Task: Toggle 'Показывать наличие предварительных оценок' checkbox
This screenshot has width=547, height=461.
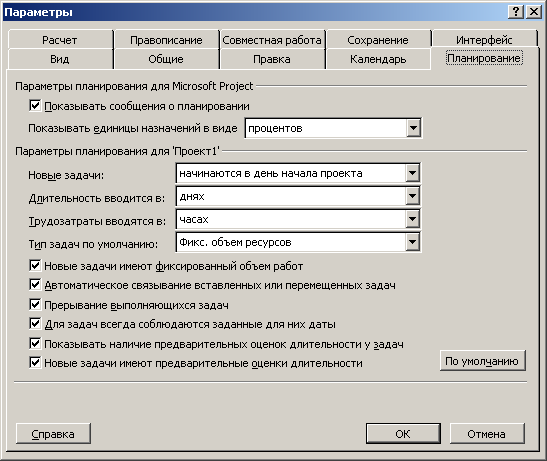Action: tap(35, 344)
